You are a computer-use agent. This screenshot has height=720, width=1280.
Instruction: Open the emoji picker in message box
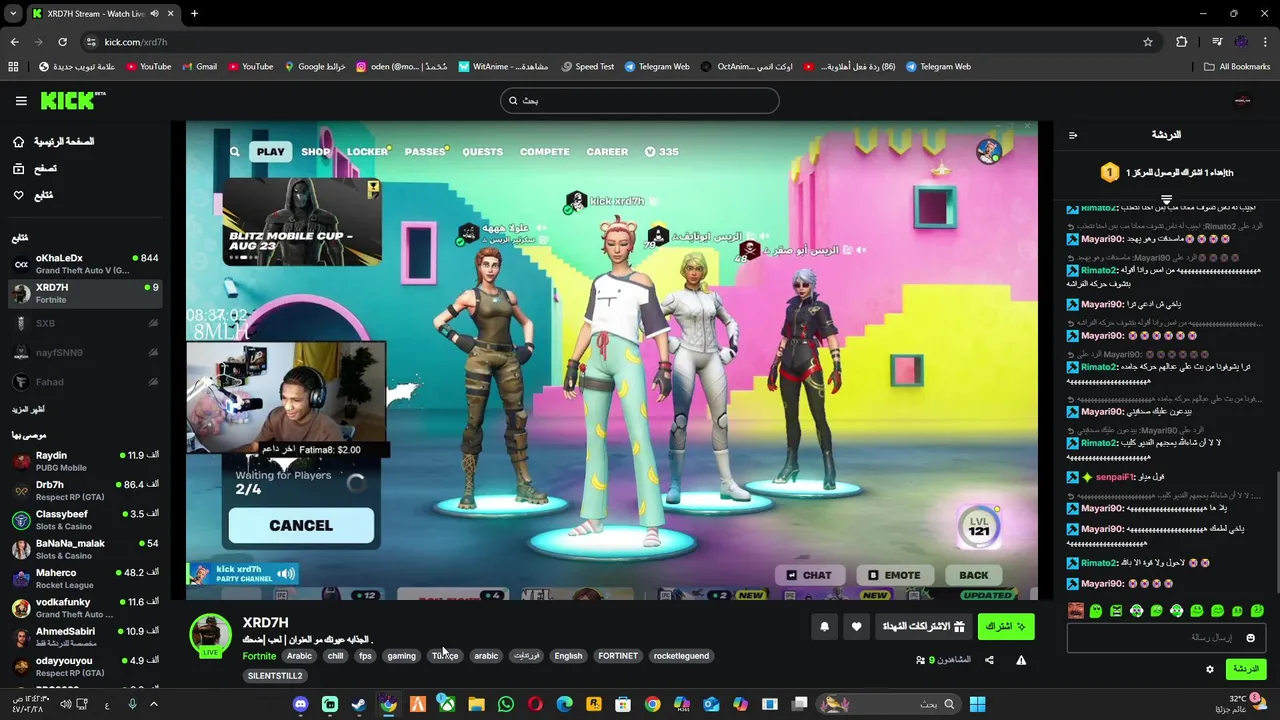click(1250, 638)
